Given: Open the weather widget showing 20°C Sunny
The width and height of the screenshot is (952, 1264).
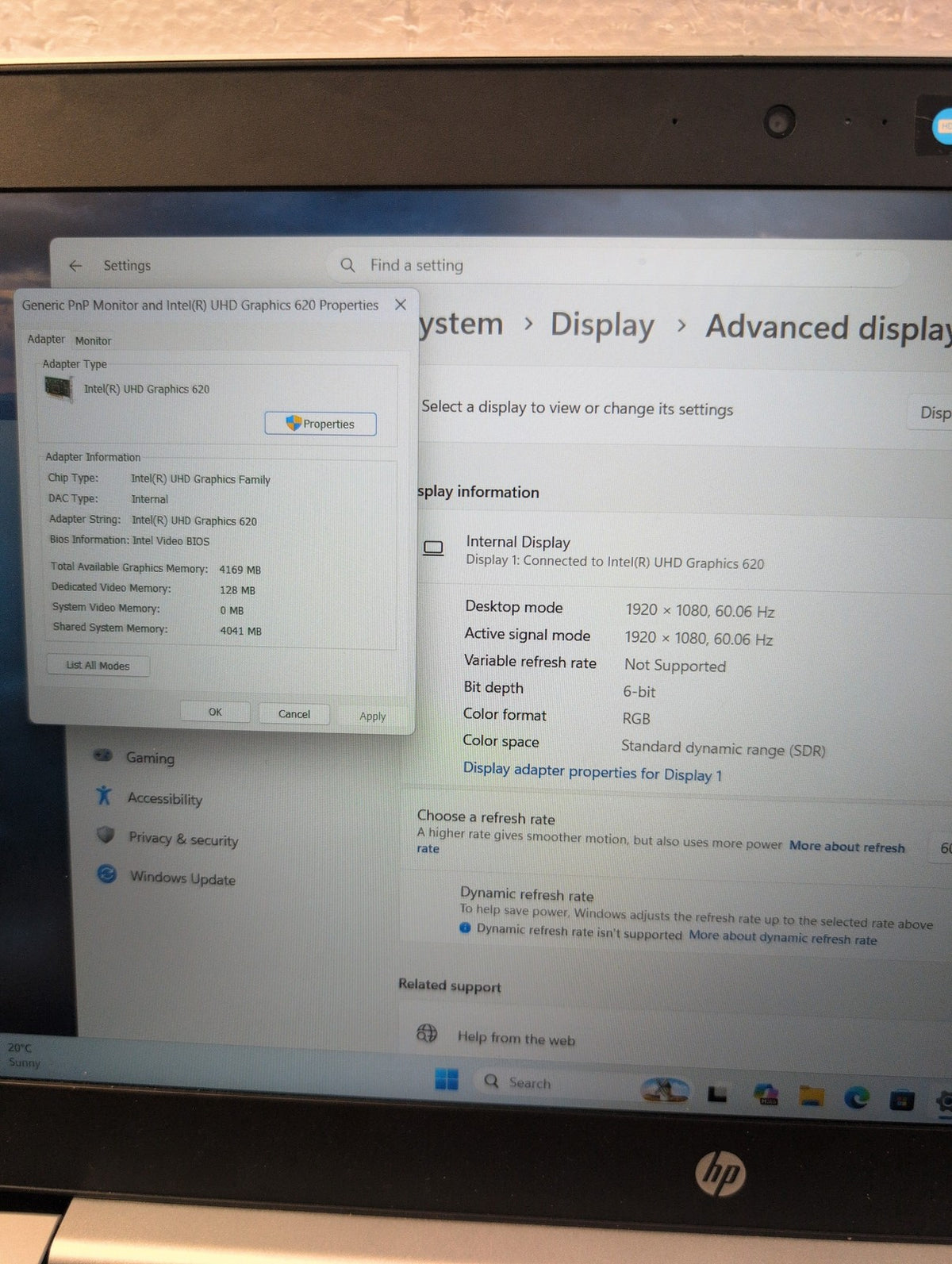Looking at the screenshot, I should 23,1055.
